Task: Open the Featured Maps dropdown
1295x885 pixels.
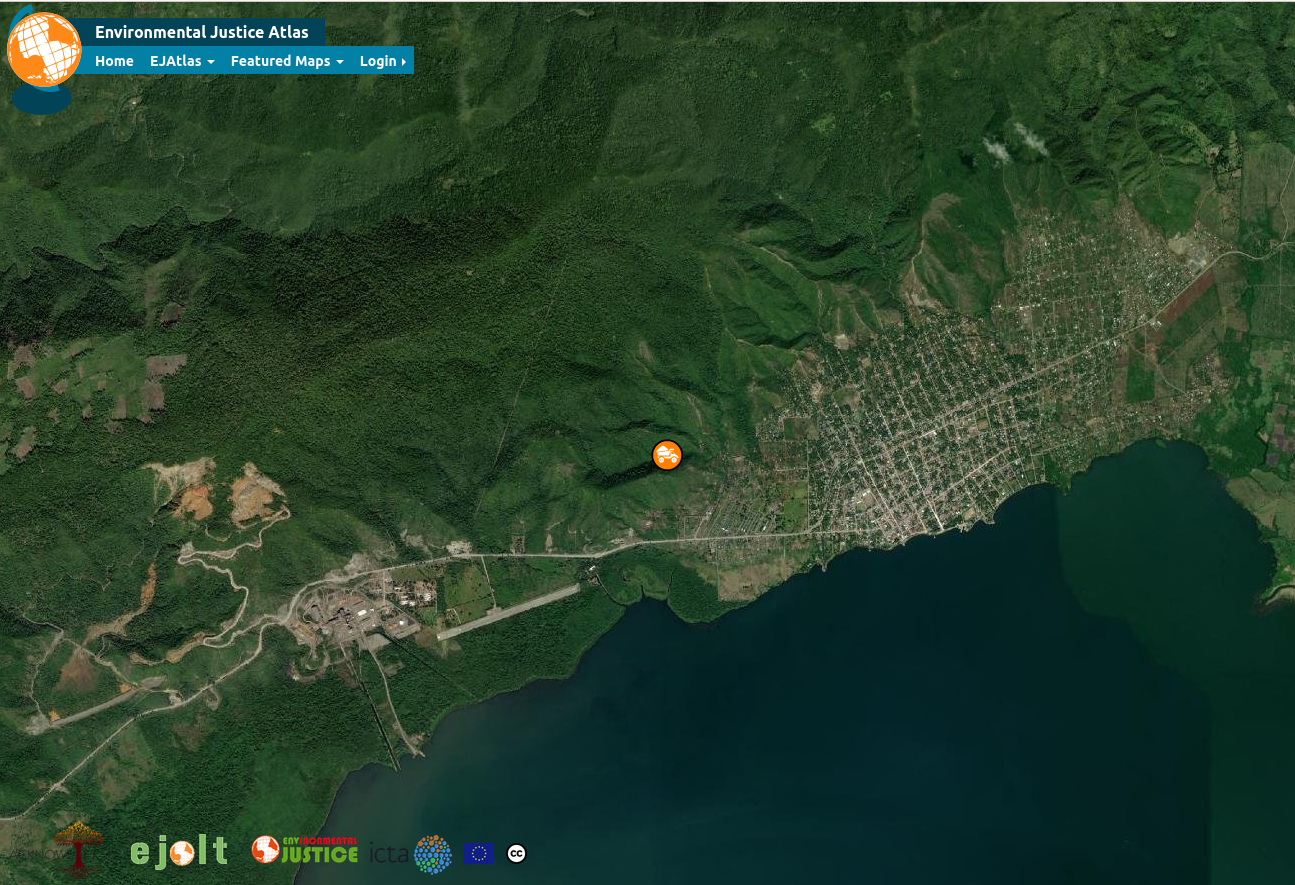Action: [x=287, y=61]
